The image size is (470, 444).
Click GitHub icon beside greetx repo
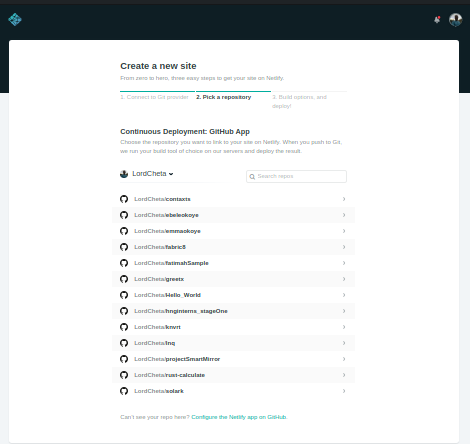coord(124,279)
